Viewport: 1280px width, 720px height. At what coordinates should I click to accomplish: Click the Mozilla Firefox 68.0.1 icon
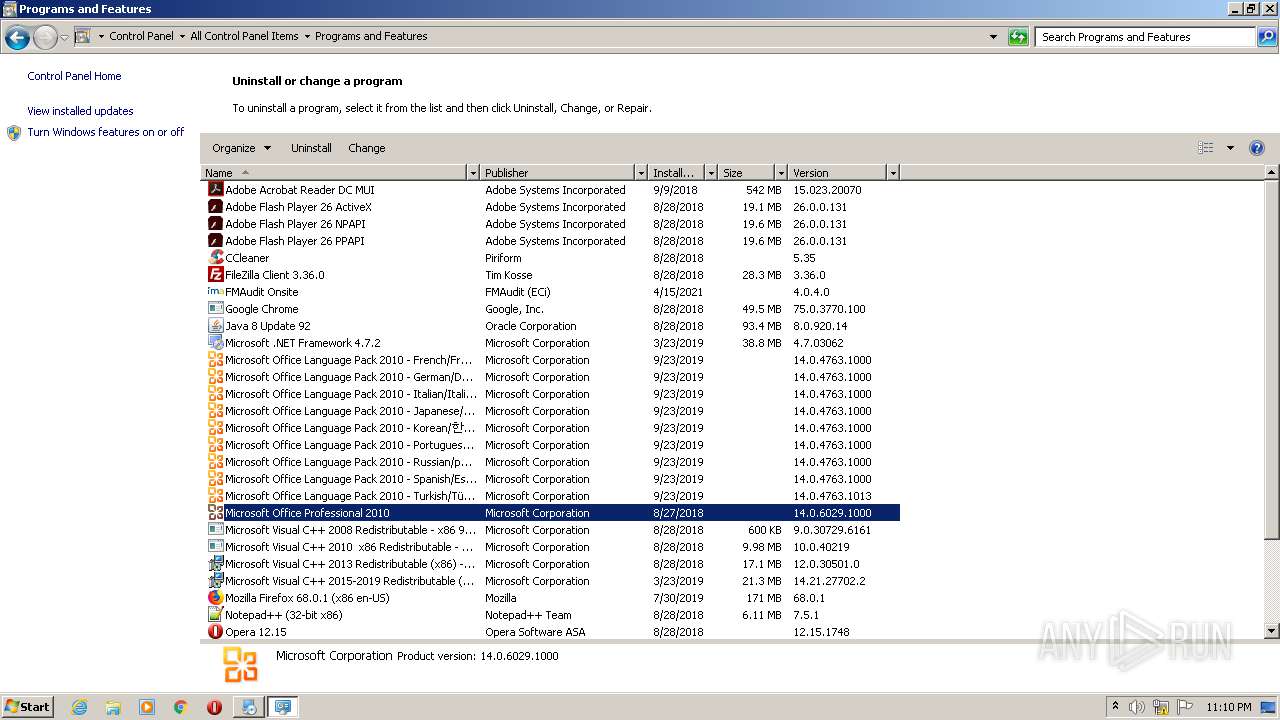pyautogui.click(x=215, y=597)
